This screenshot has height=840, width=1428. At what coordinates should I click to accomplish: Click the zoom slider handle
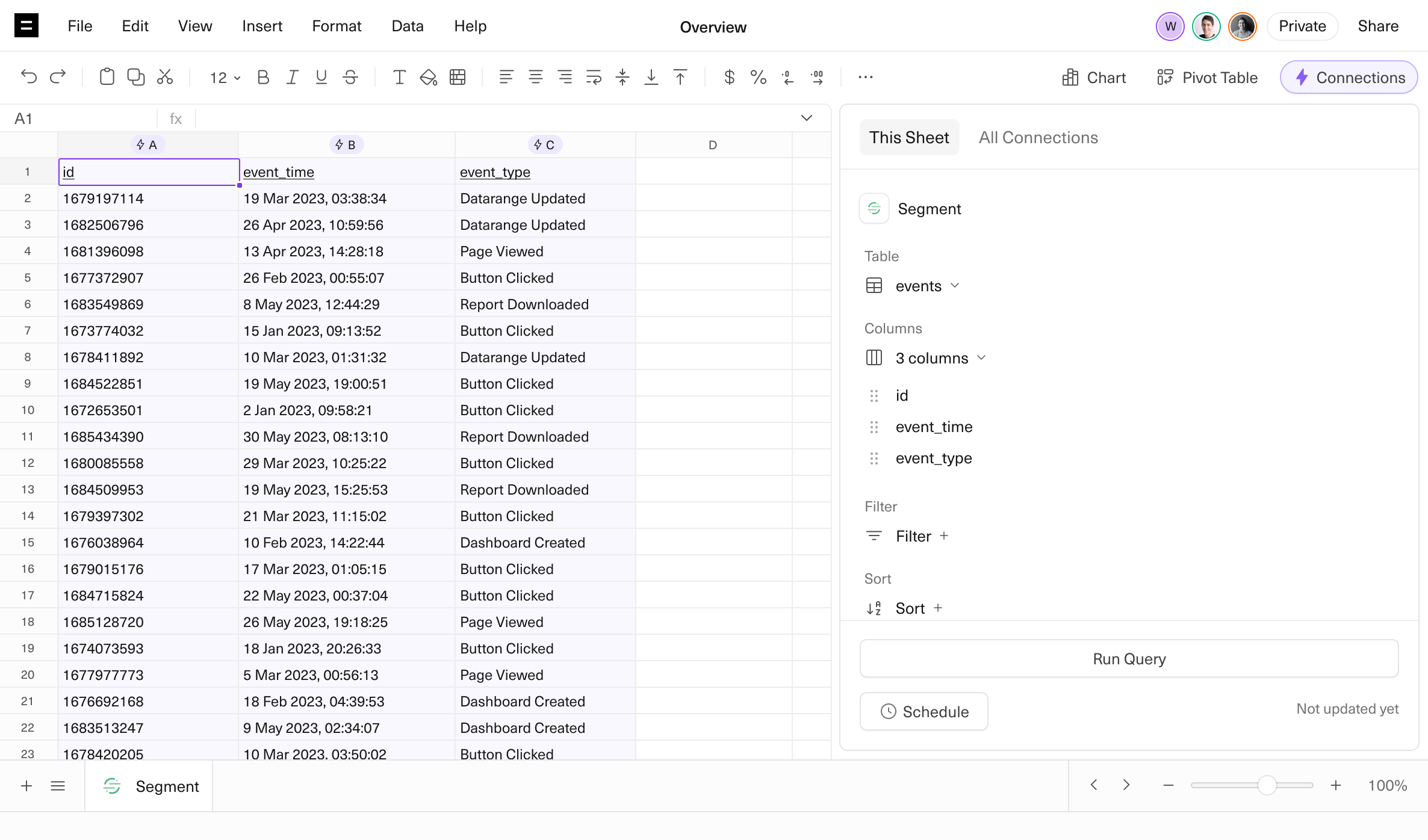[1267, 785]
